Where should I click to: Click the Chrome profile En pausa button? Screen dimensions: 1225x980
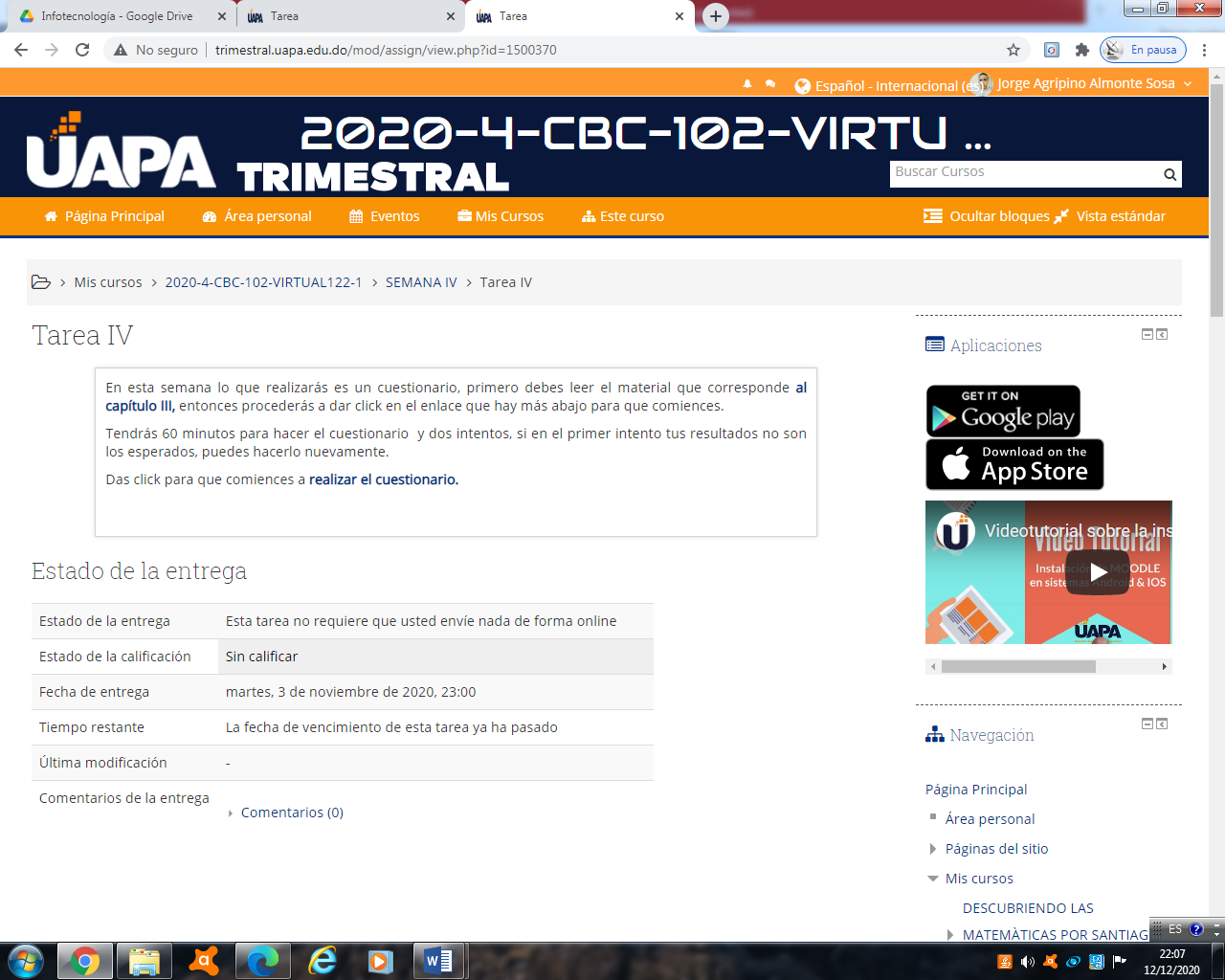(x=1143, y=50)
